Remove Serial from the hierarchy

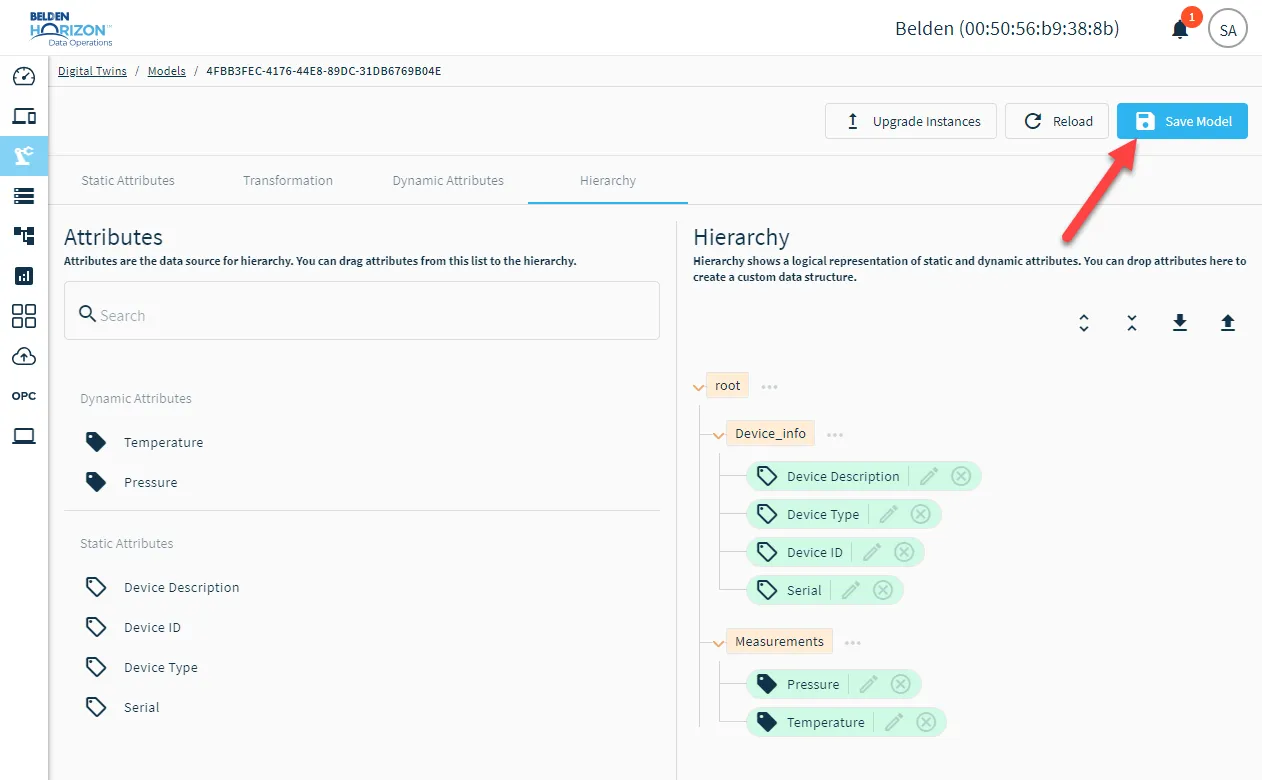tap(883, 590)
